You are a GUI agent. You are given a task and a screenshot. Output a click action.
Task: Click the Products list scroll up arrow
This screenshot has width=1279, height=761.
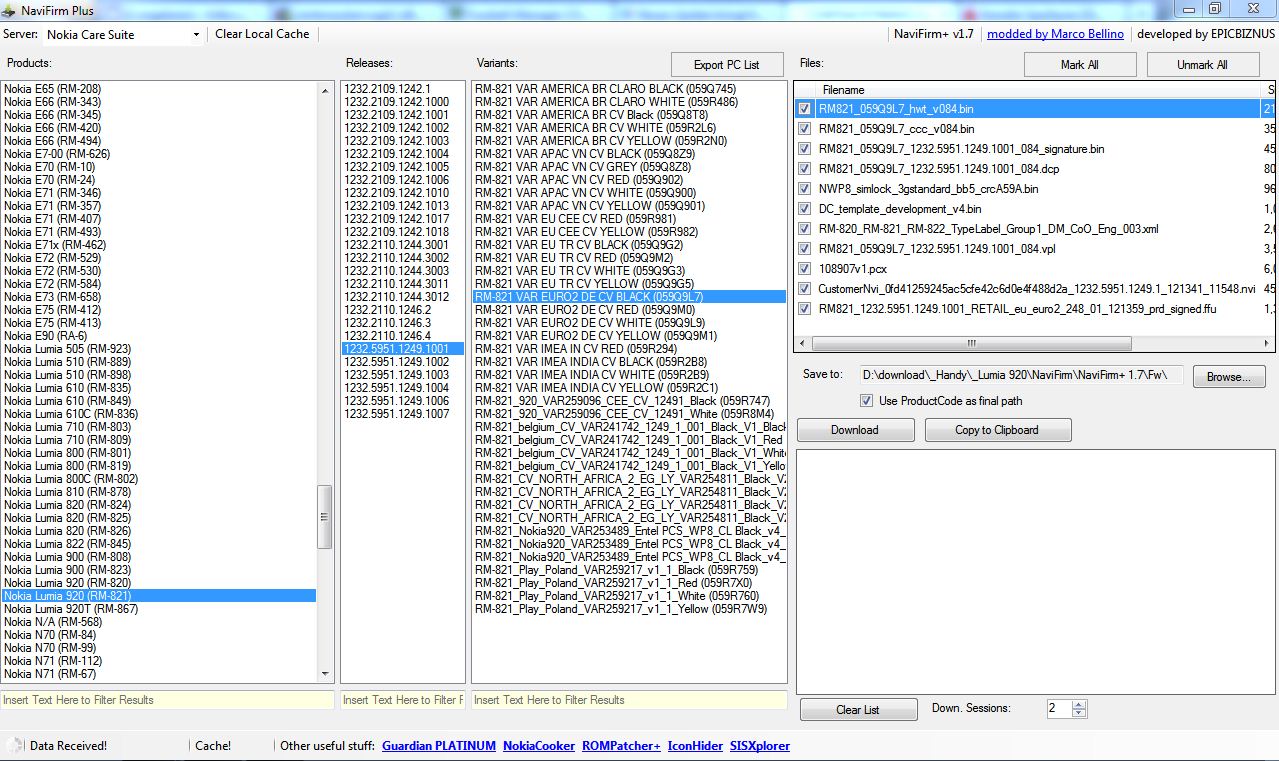tap(325, 90)
